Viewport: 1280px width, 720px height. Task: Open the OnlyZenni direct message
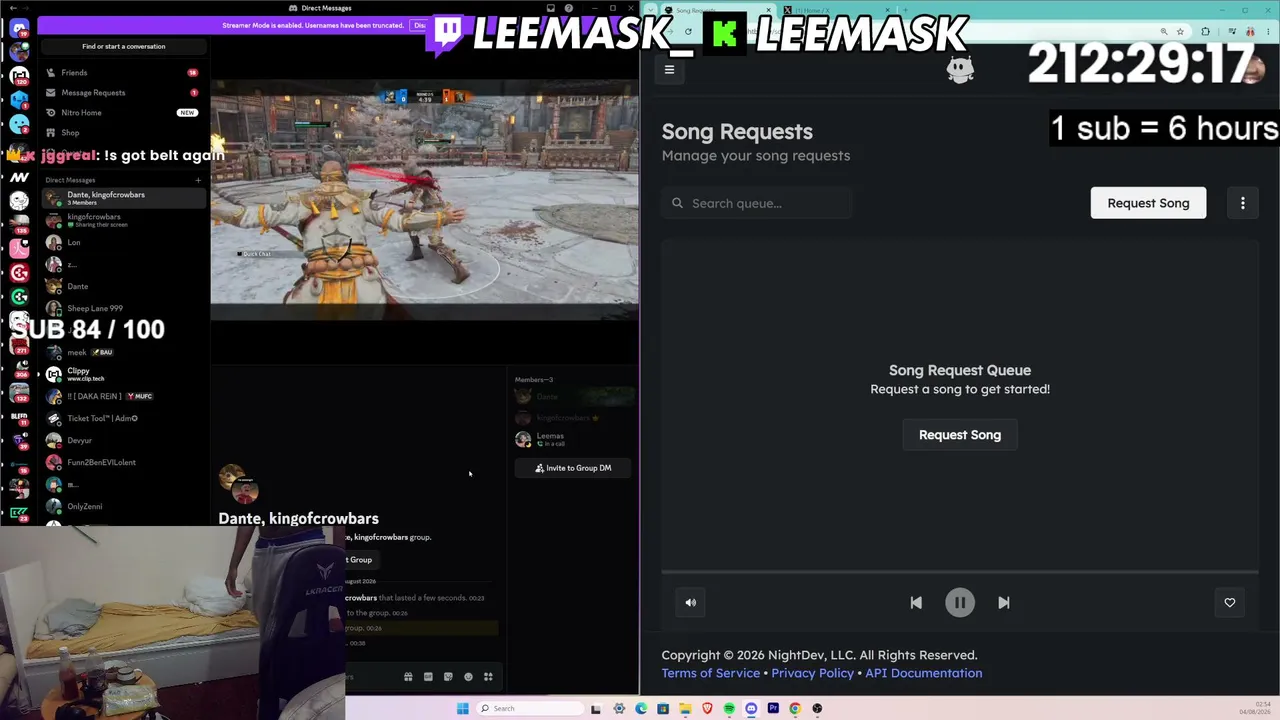click(x=122, y=507)
